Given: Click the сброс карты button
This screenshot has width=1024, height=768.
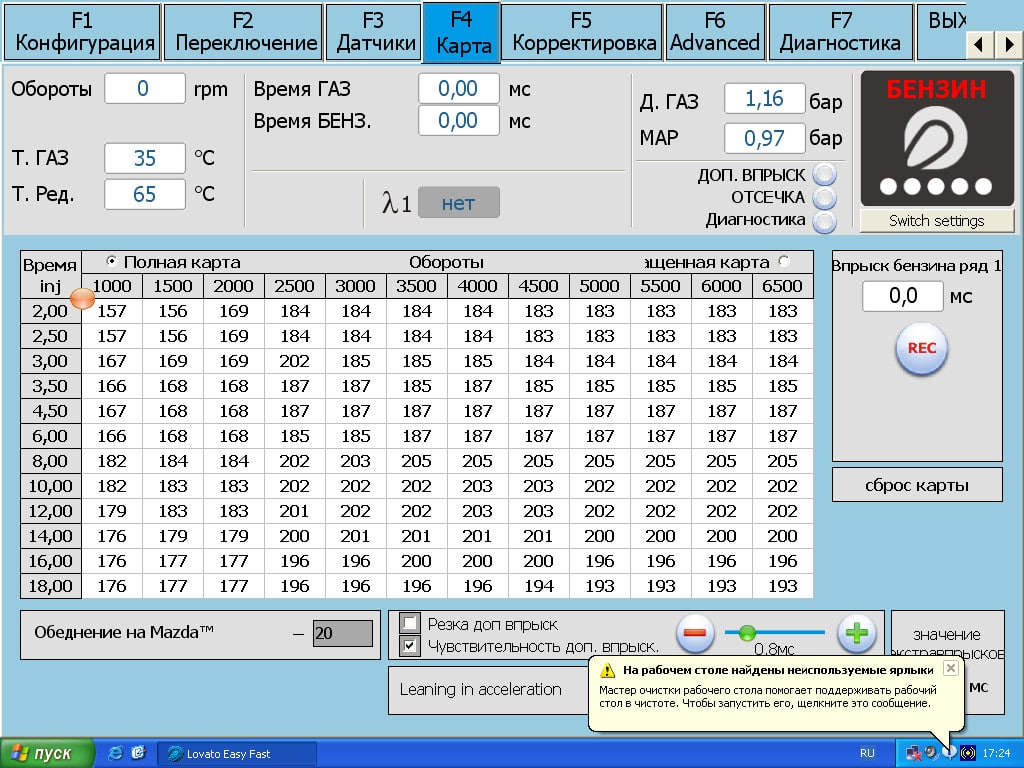Looking at the screenshot, I should [x=917, y=485].
